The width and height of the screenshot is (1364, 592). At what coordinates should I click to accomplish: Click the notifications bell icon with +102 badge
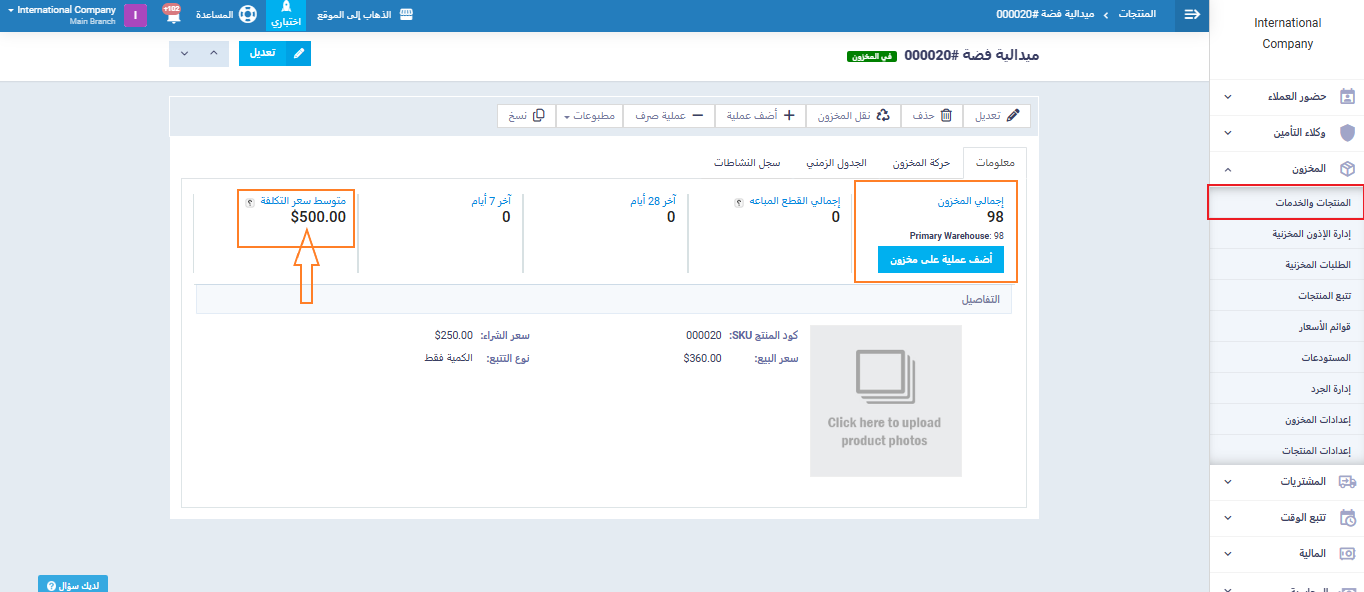tap(173, 15)
